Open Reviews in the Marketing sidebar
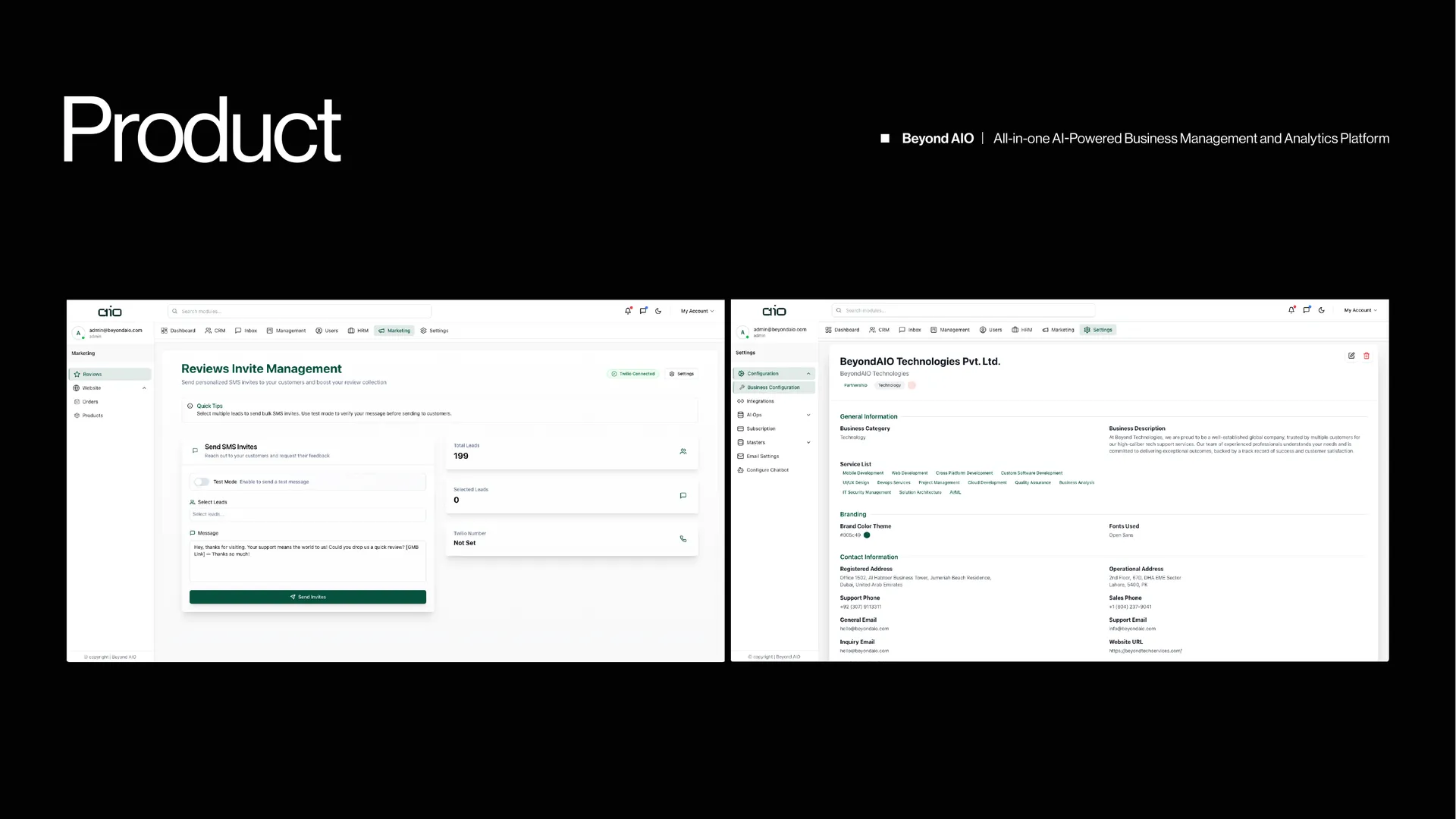This screenshot has height=819, width=1456. (x=110, y=374)
